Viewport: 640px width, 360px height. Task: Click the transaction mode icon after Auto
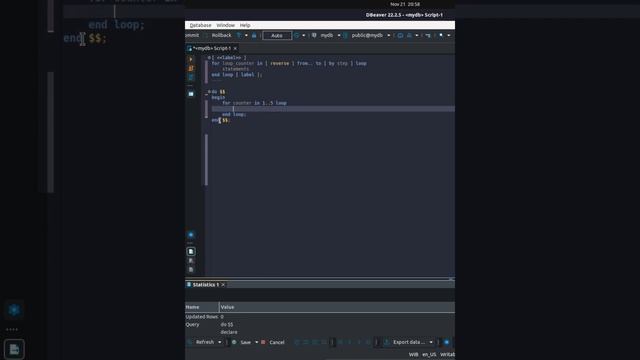[297, 36]
